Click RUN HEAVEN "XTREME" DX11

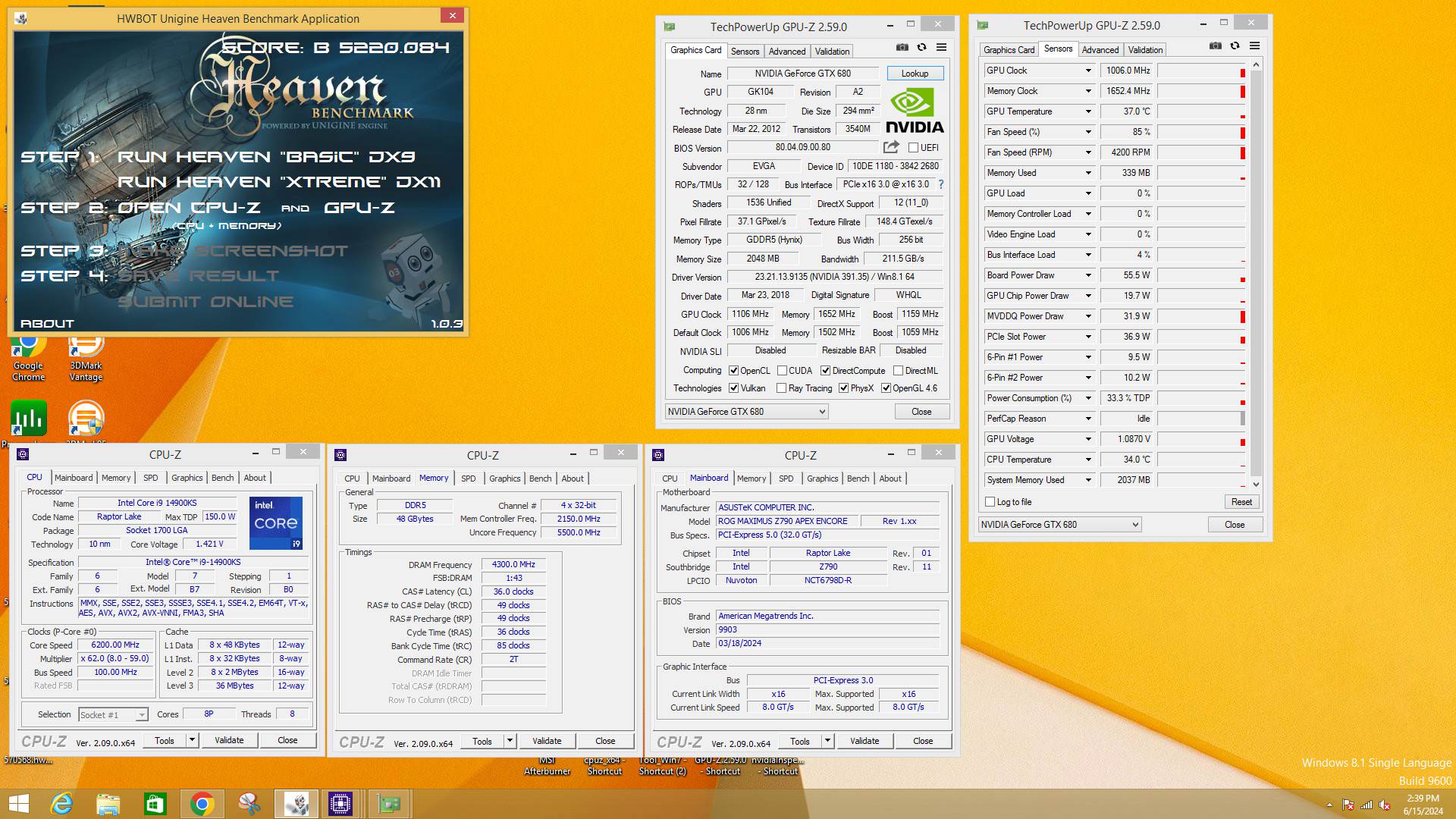click(279, 182)
